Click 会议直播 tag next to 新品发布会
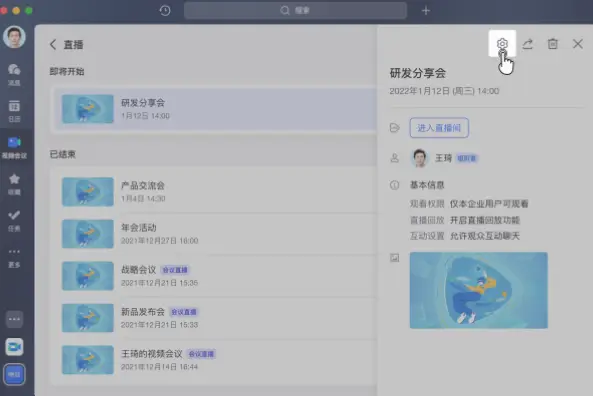Viewport: 593px width, 396px height. 184,312
